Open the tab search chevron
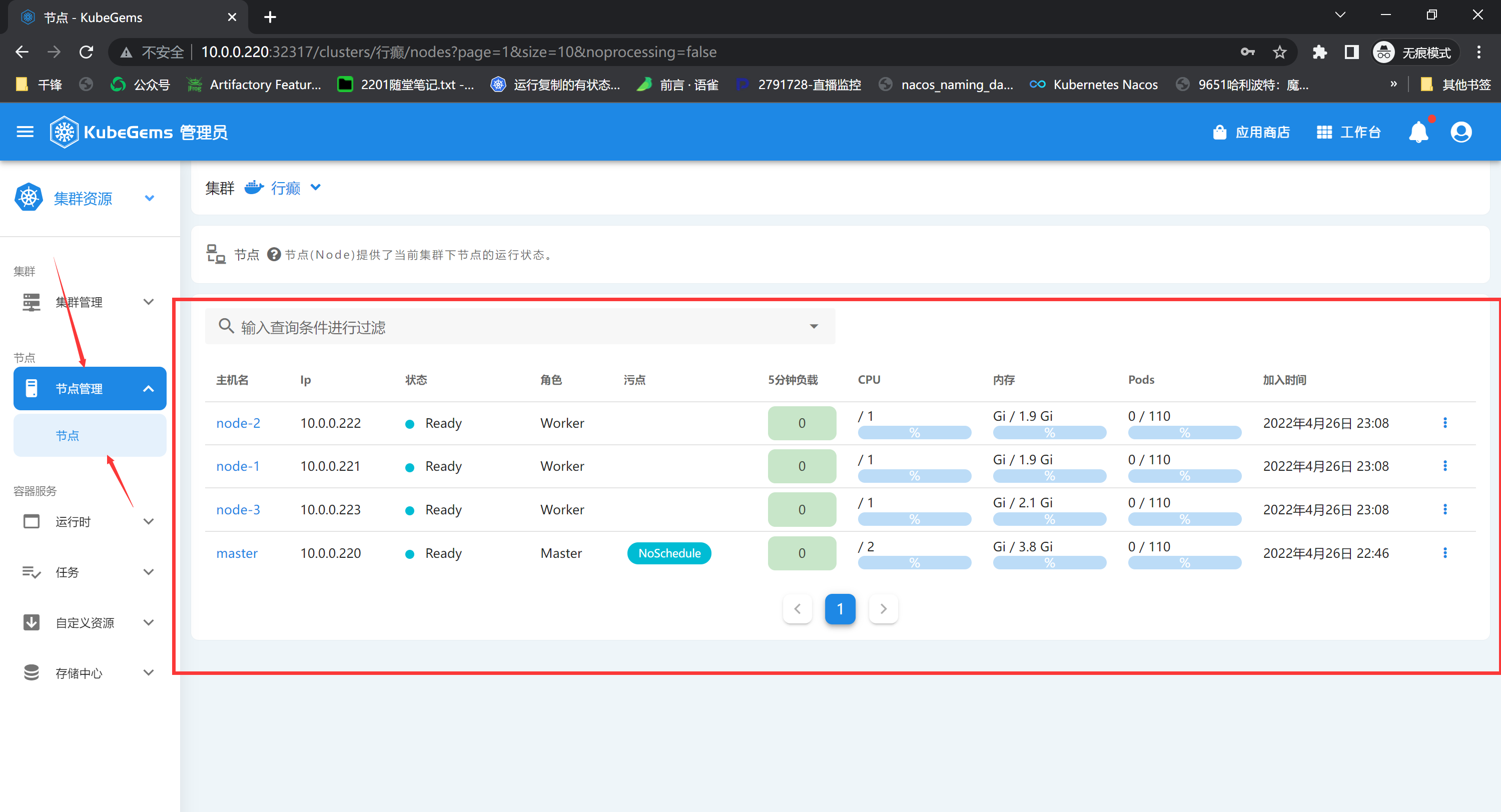The width and height of the screenshot is (1501, 812). tap(1339, 16)
